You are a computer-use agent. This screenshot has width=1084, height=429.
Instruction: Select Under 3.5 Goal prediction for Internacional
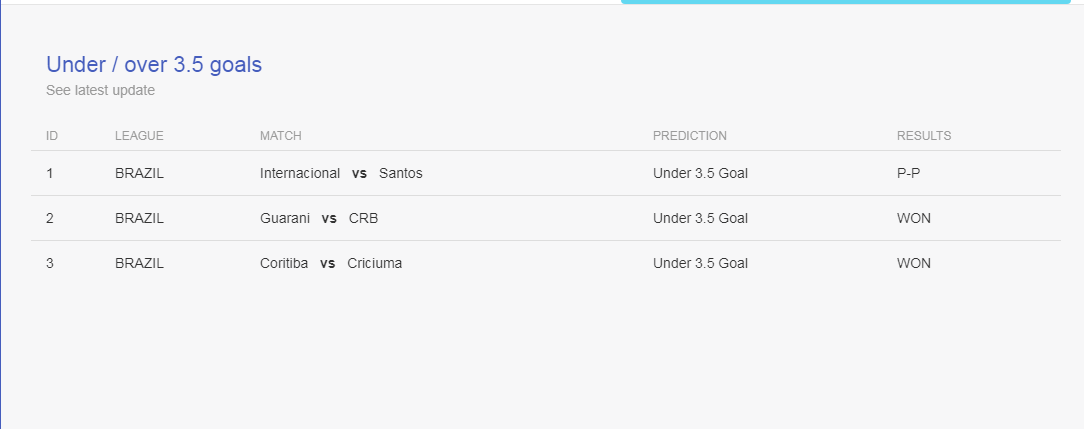click(700, 173)
